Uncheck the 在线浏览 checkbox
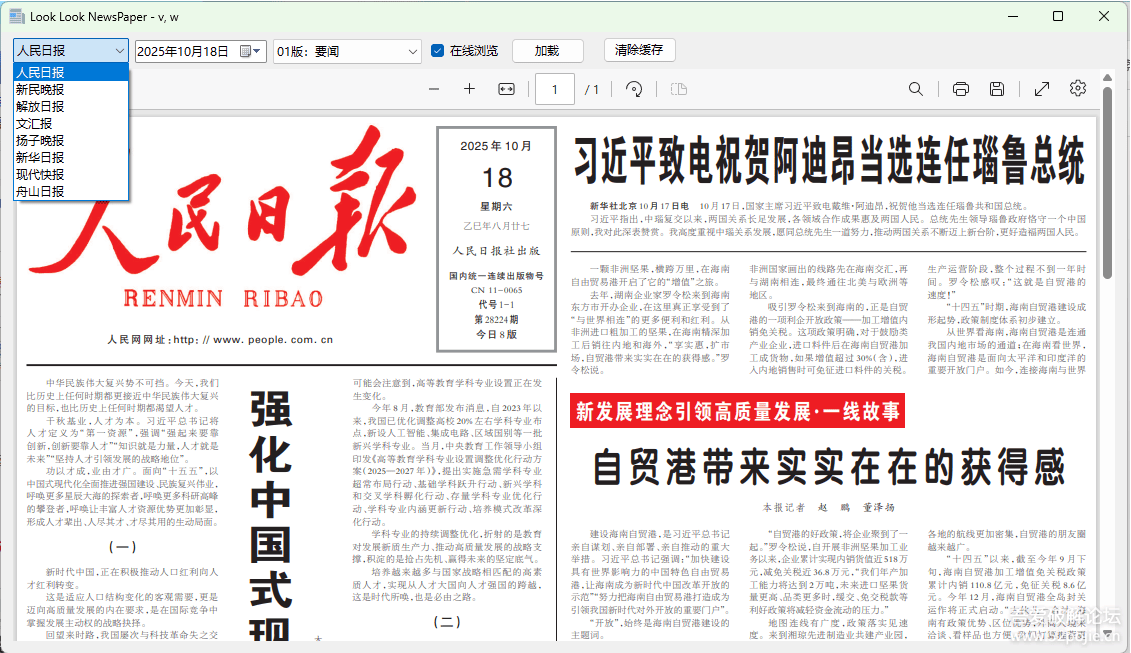 coord(437,51)
